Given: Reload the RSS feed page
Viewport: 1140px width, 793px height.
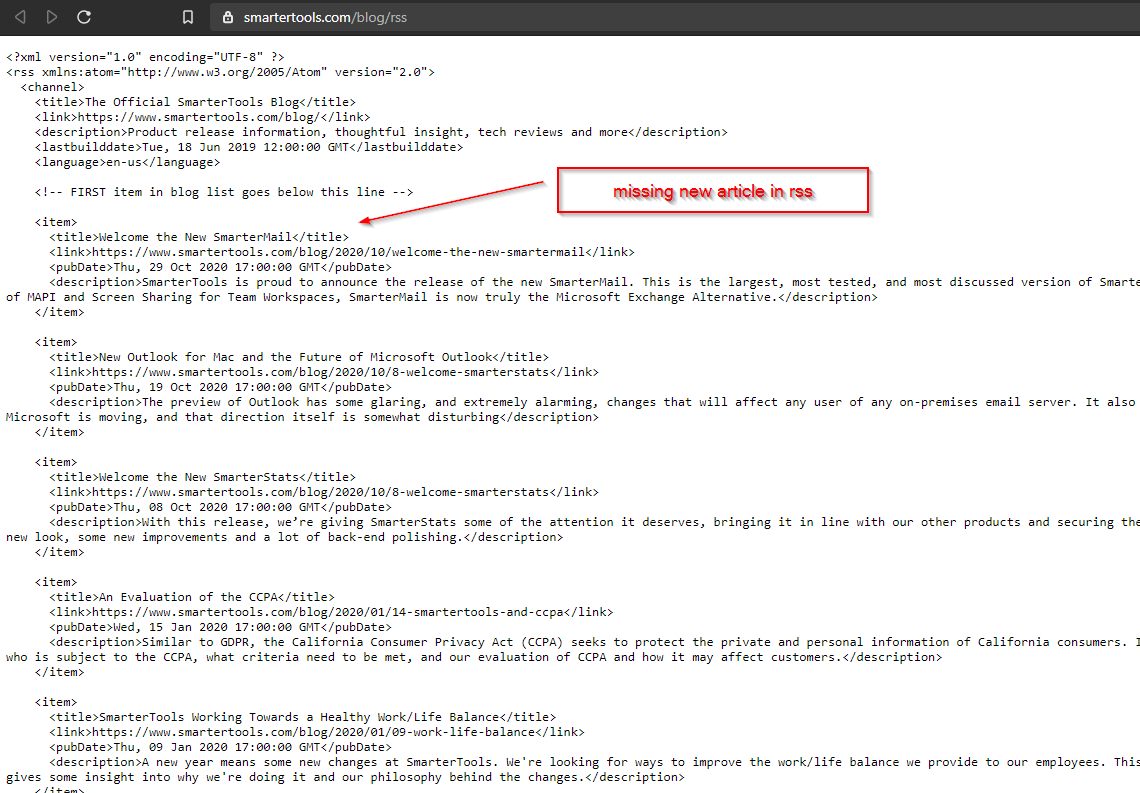Looking at the screenshot, I should coord(84,17).
